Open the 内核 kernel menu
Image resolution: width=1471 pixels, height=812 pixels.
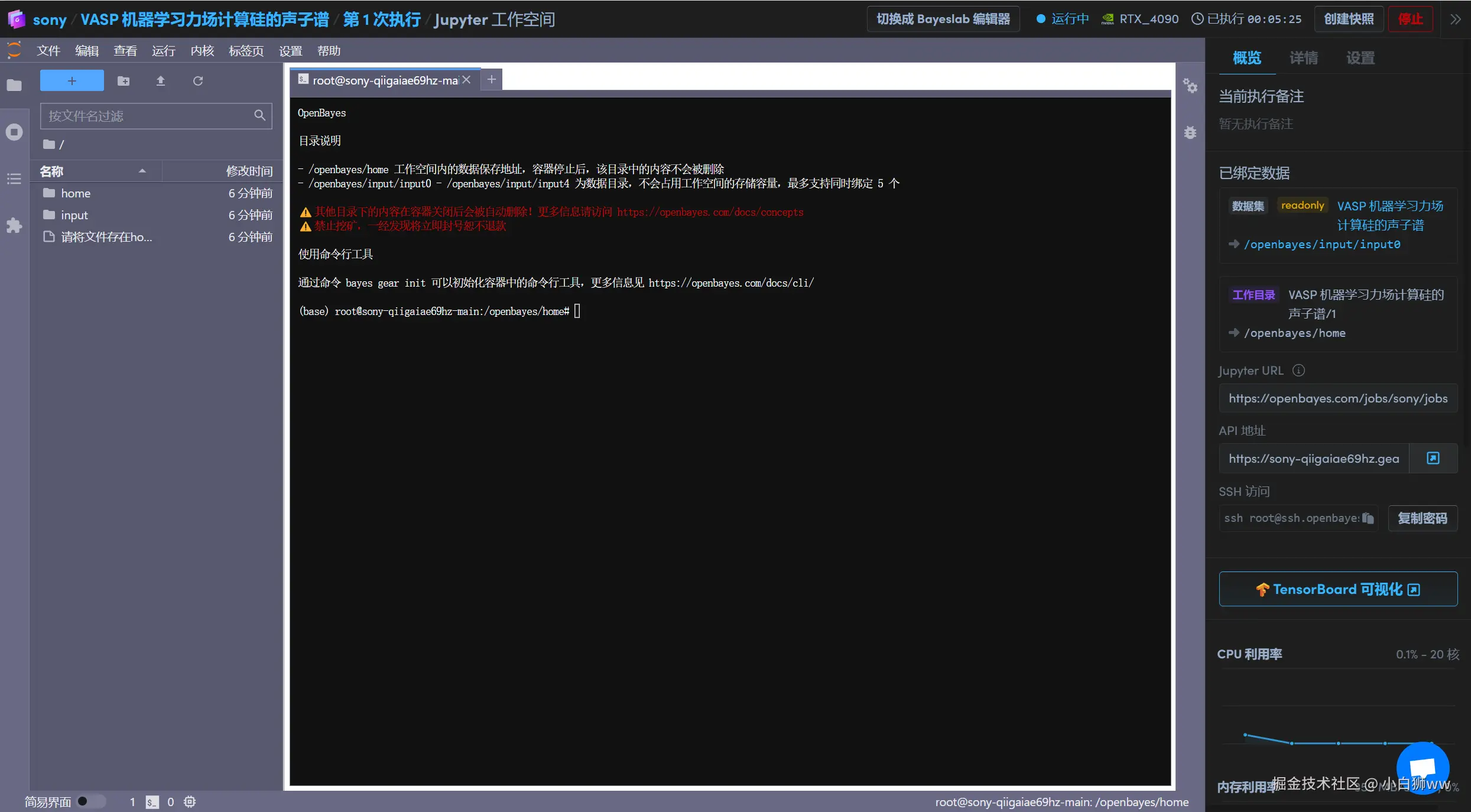[x=202, y=51]
